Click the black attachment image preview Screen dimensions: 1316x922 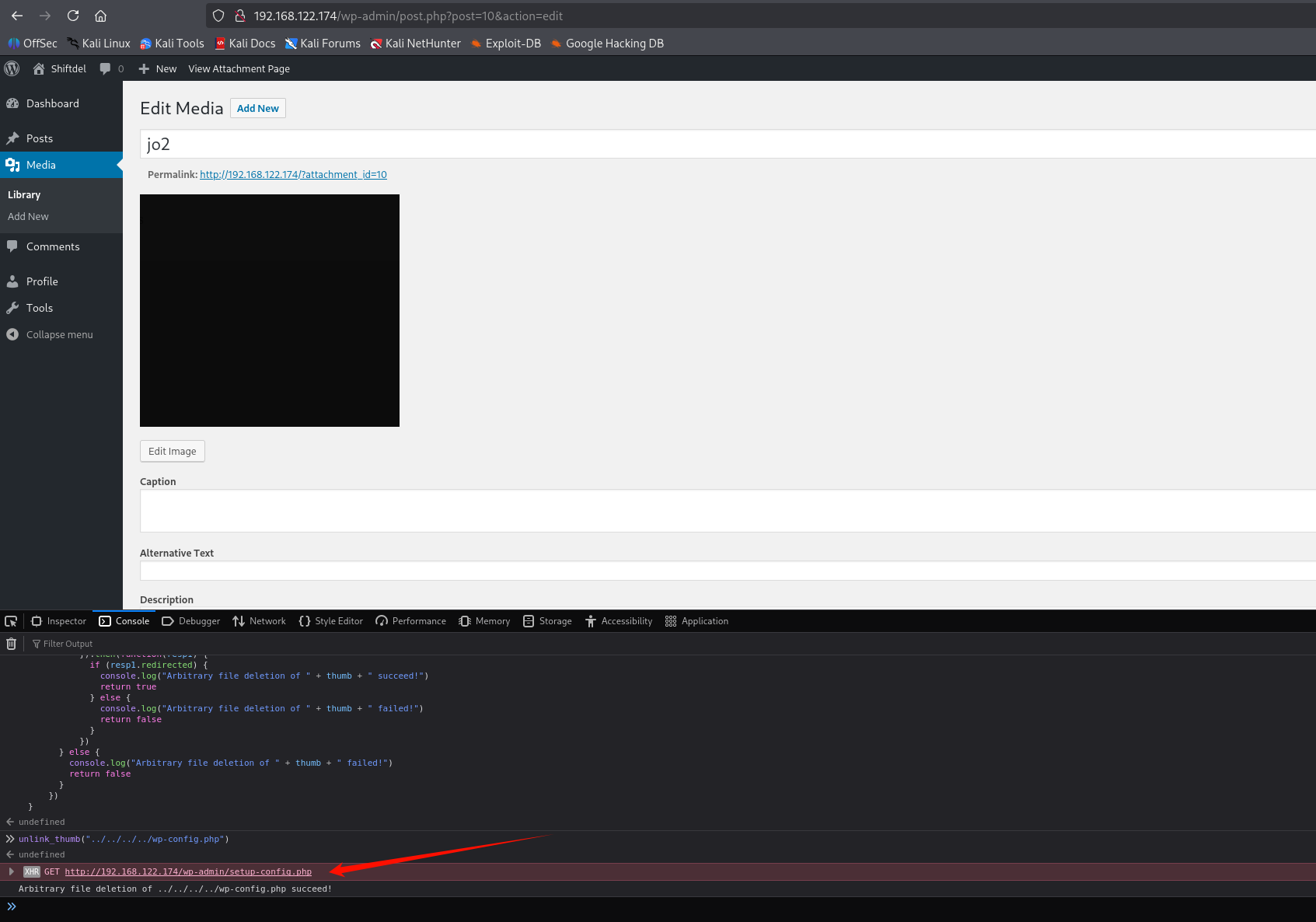(270, 310)
